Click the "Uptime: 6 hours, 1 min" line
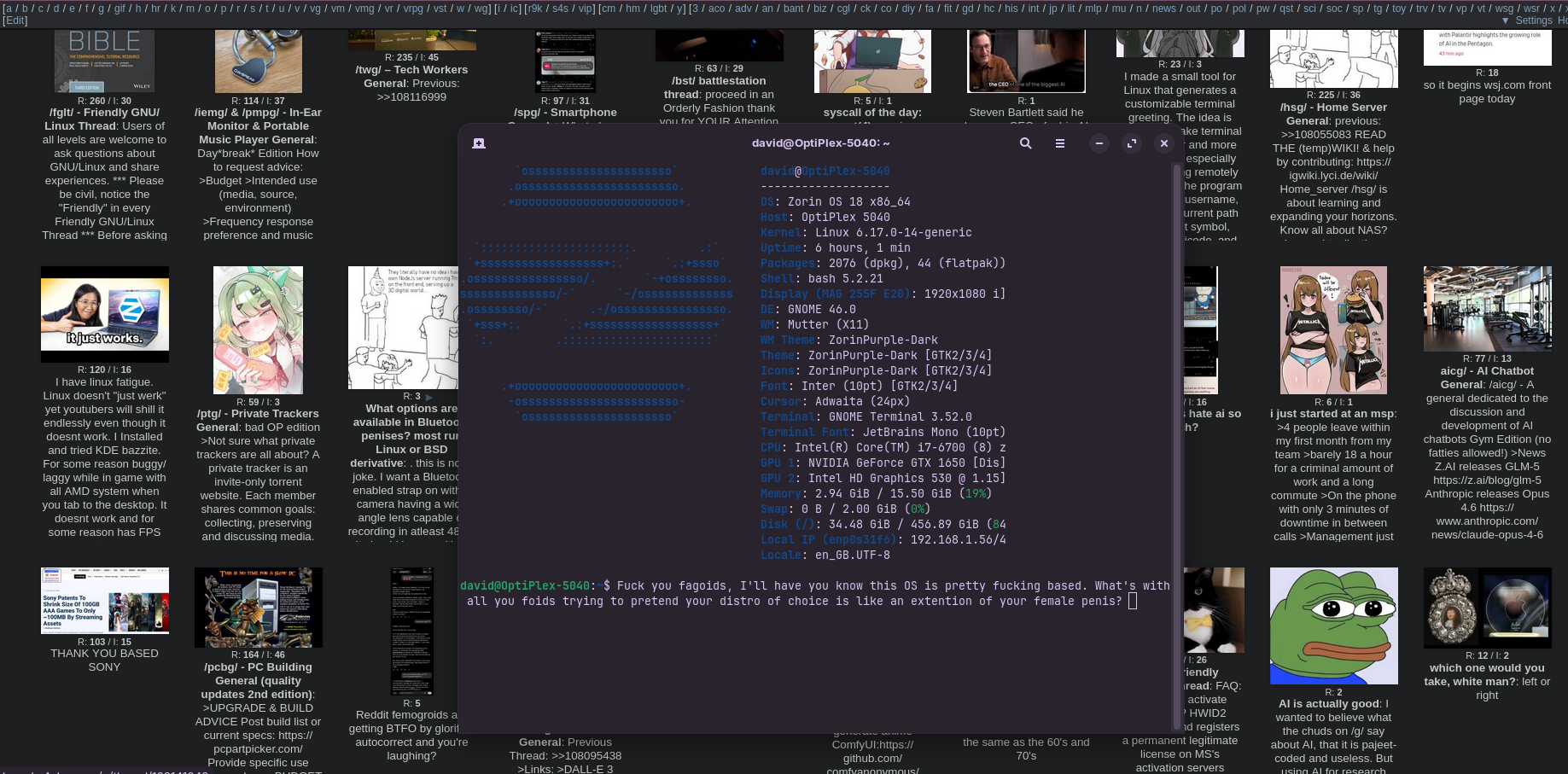The height and width of the screenshot is (774, 1568). pyautogui.click(x=836, y=248)
